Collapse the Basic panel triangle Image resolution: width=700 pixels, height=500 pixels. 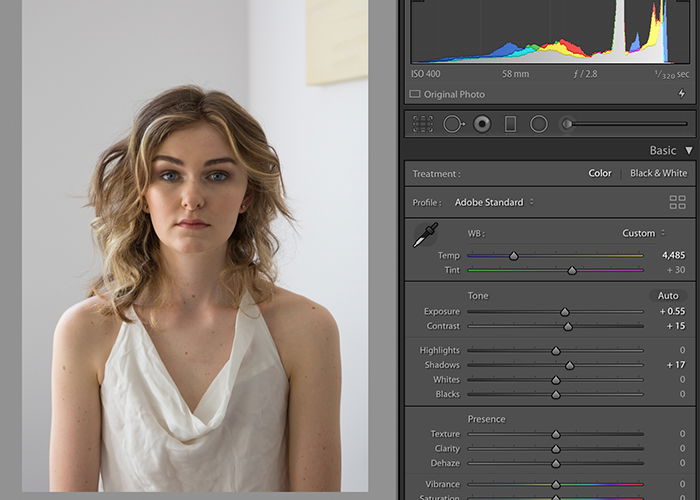689,150
